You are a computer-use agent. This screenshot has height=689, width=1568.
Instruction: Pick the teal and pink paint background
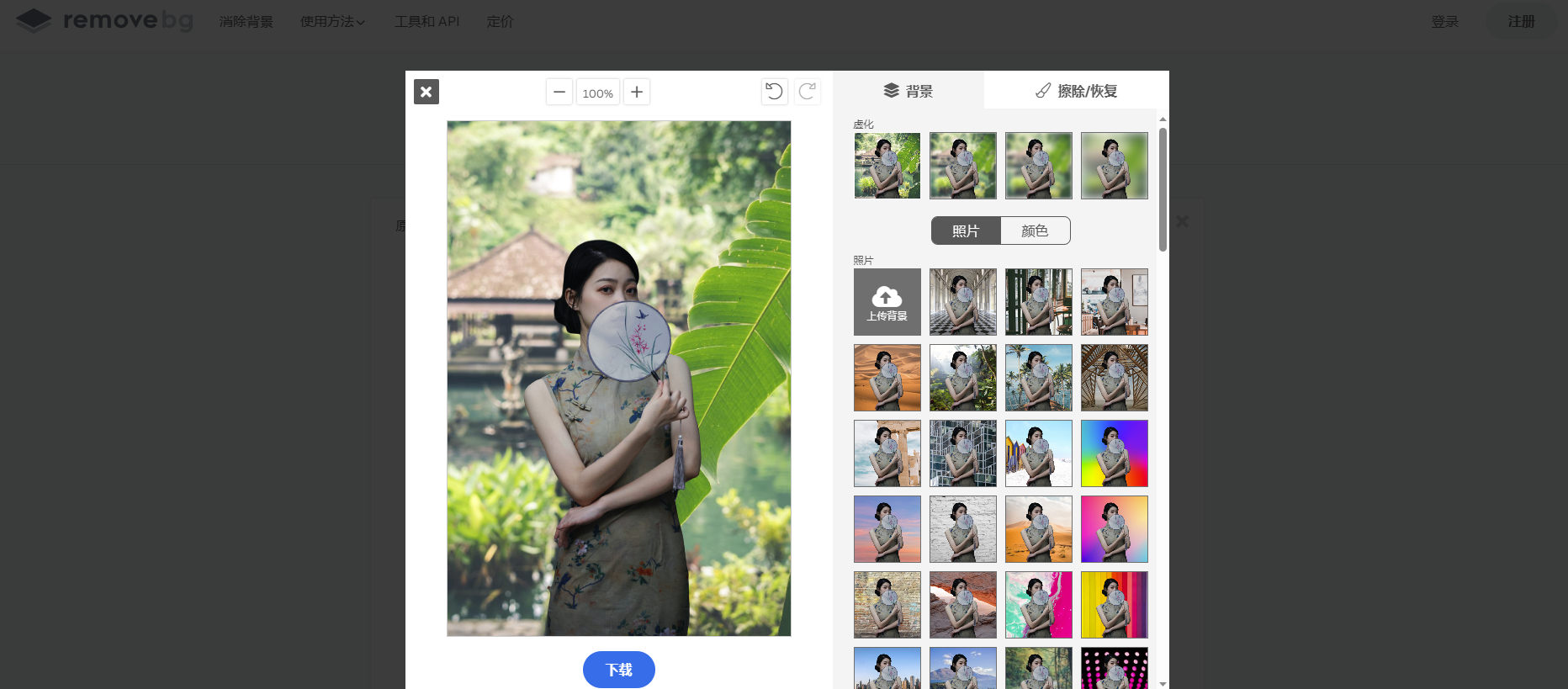point(1039,605)
